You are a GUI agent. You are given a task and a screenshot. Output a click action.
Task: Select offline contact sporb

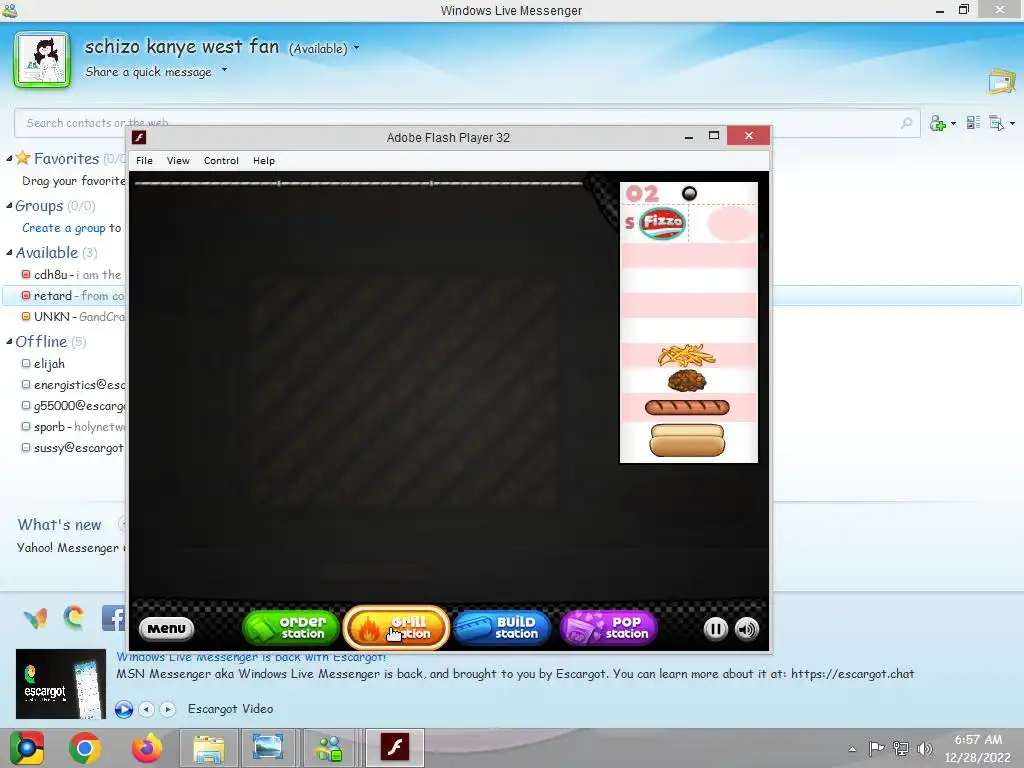[72, 426]
